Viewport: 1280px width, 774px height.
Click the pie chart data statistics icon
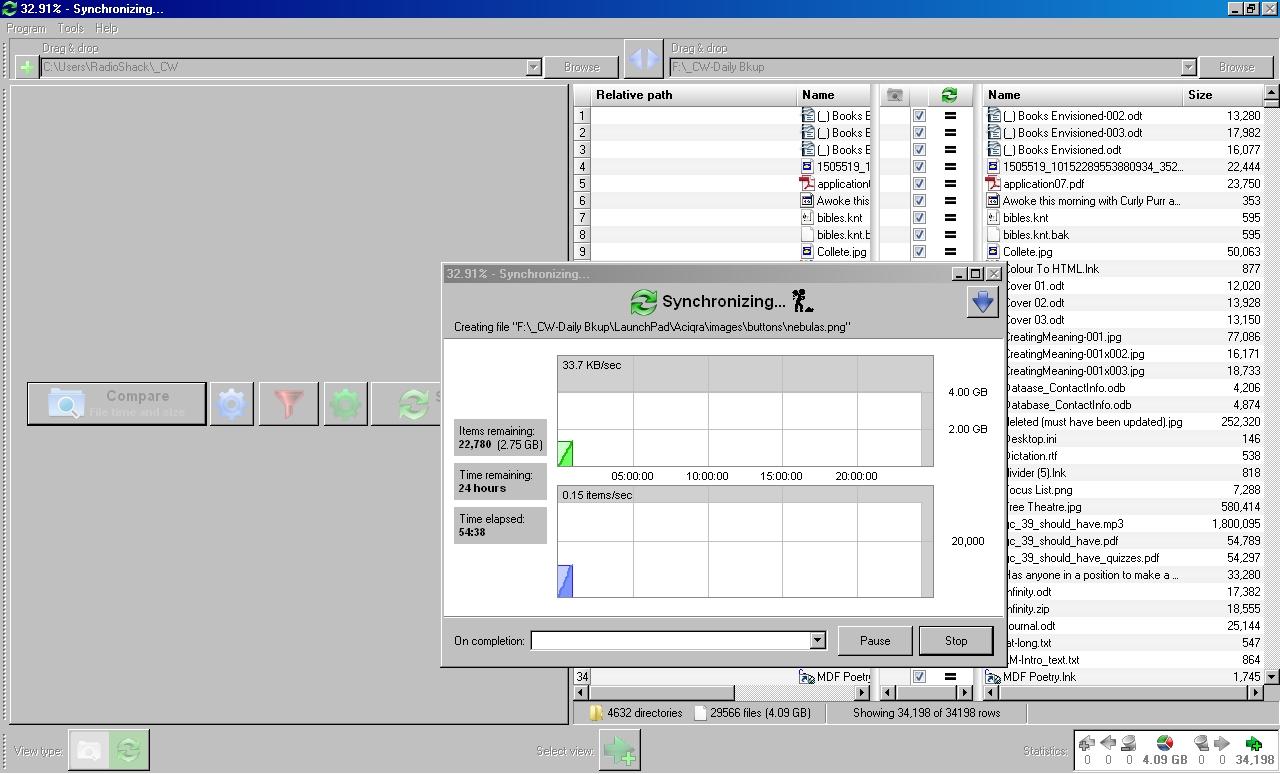click(1164, 743)
